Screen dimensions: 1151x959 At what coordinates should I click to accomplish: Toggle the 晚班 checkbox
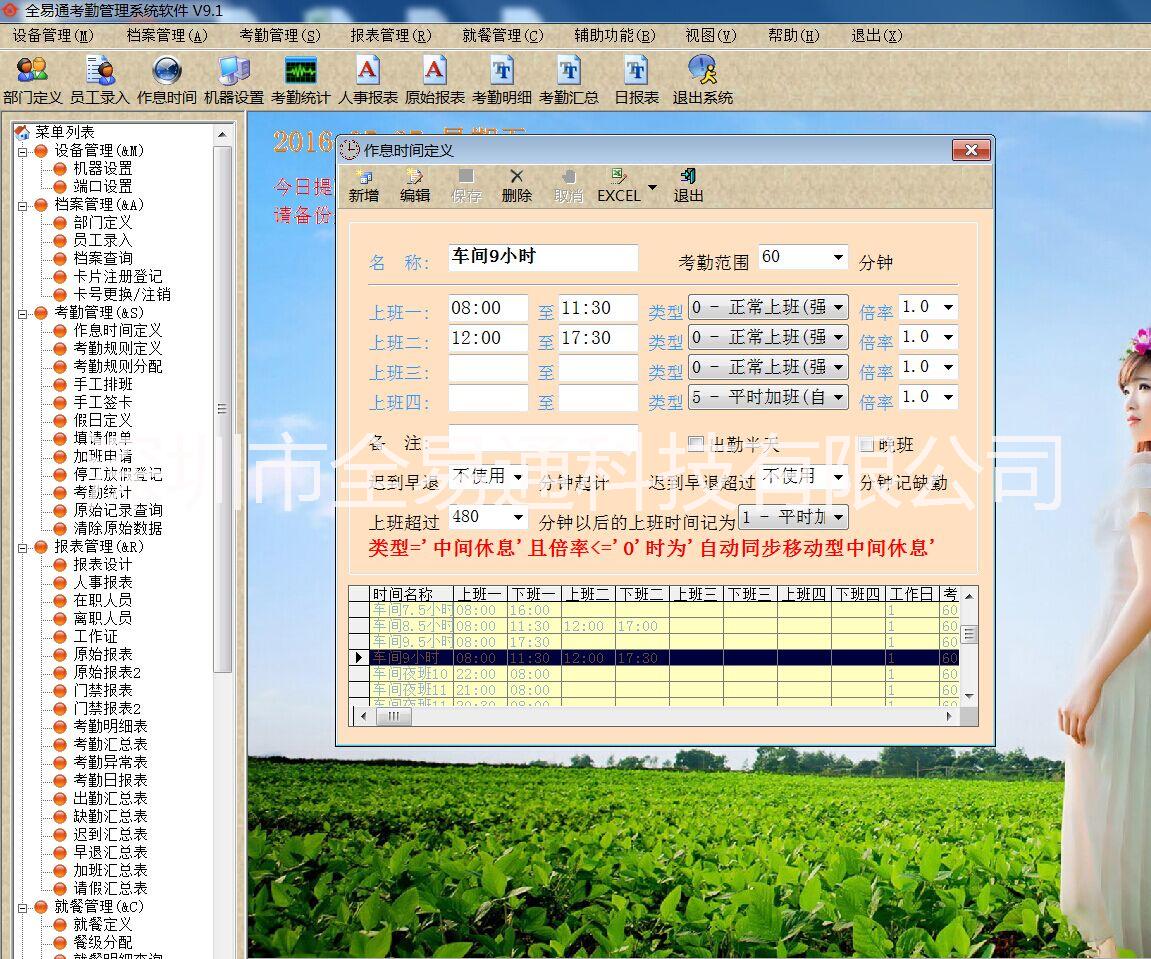point(866,444)
